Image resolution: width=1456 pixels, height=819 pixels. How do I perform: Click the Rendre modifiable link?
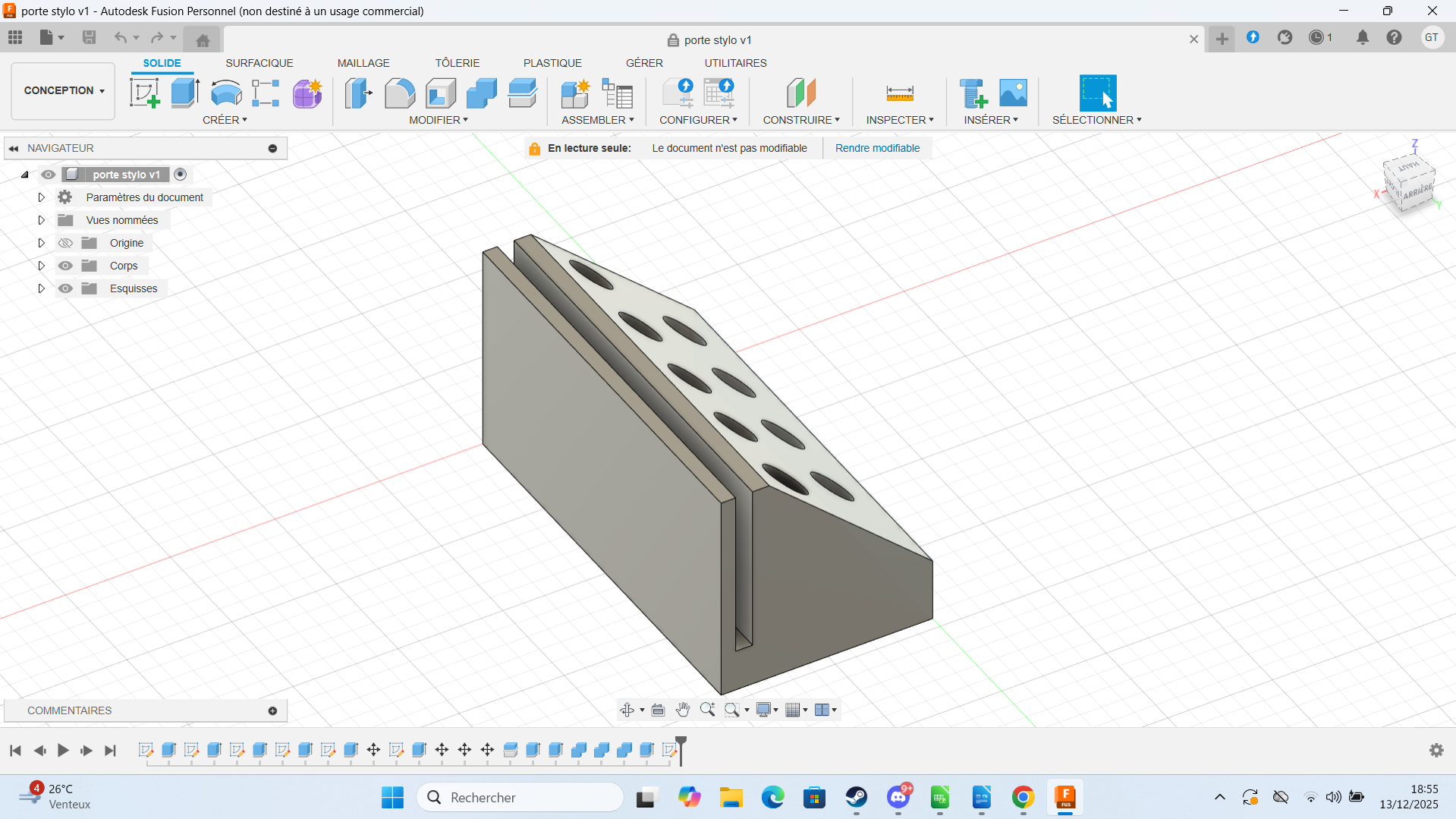point(877,148)
